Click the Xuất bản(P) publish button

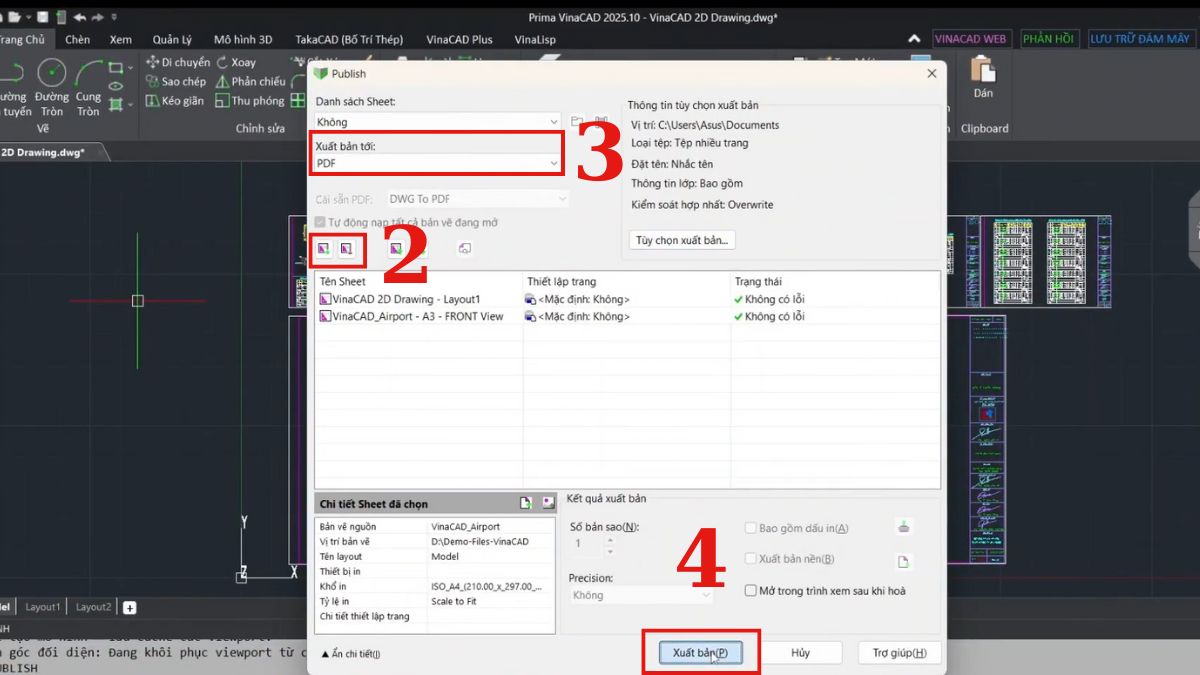tap(700, 653)
